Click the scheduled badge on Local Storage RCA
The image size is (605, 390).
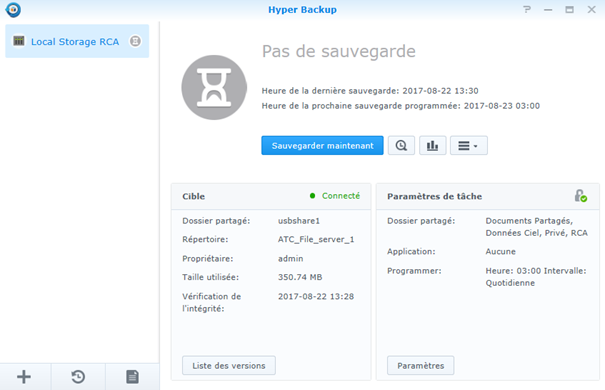click(135, 41)
